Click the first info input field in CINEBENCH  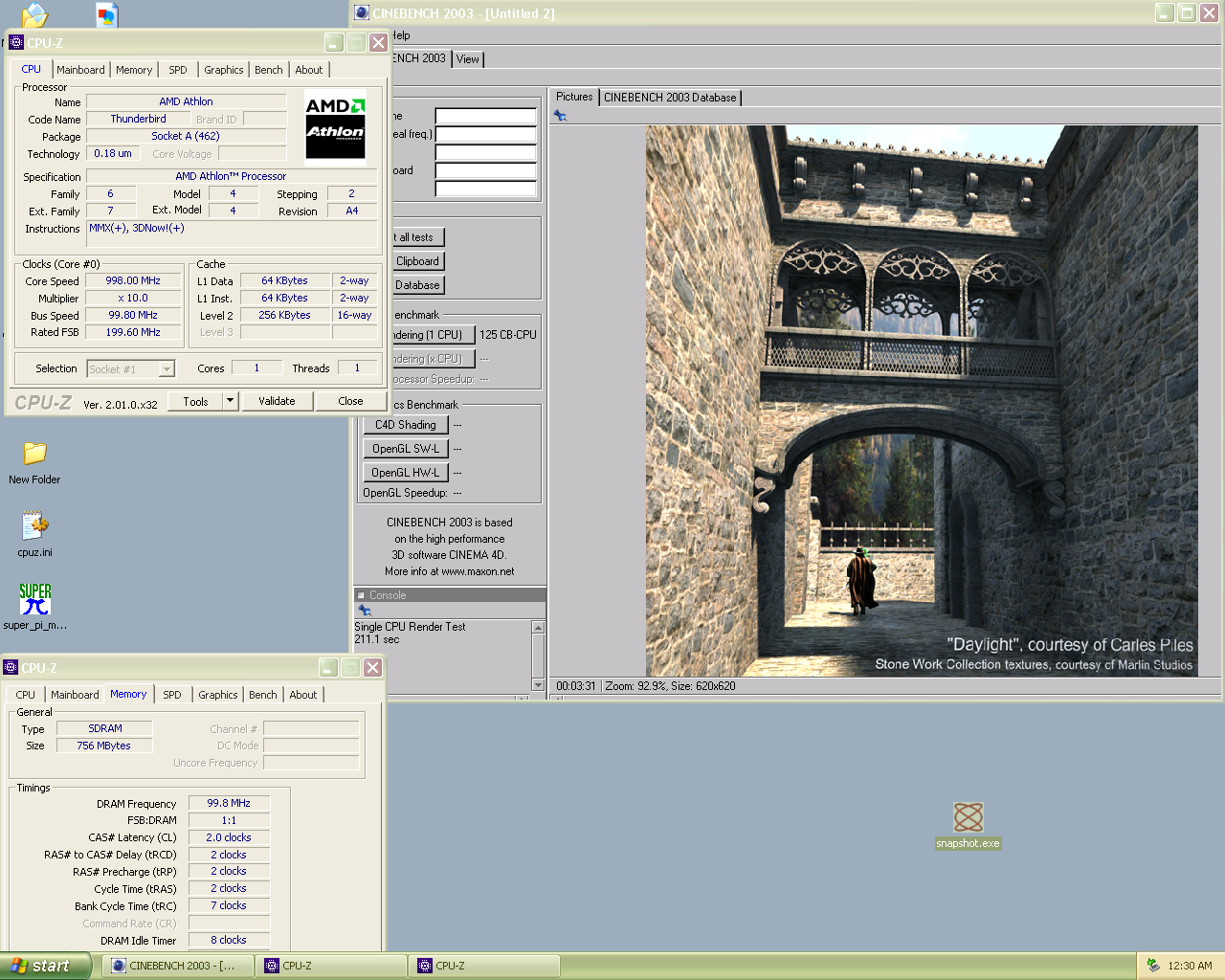pyautogui.click(x=486, y=116)
